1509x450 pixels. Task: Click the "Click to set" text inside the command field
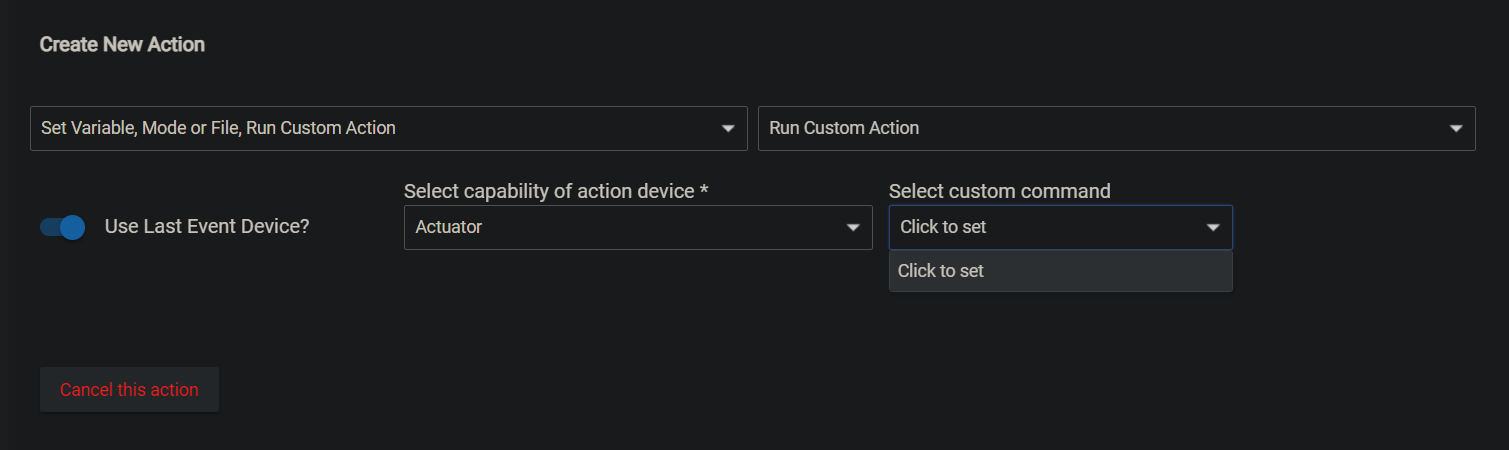tap(943, 227)
